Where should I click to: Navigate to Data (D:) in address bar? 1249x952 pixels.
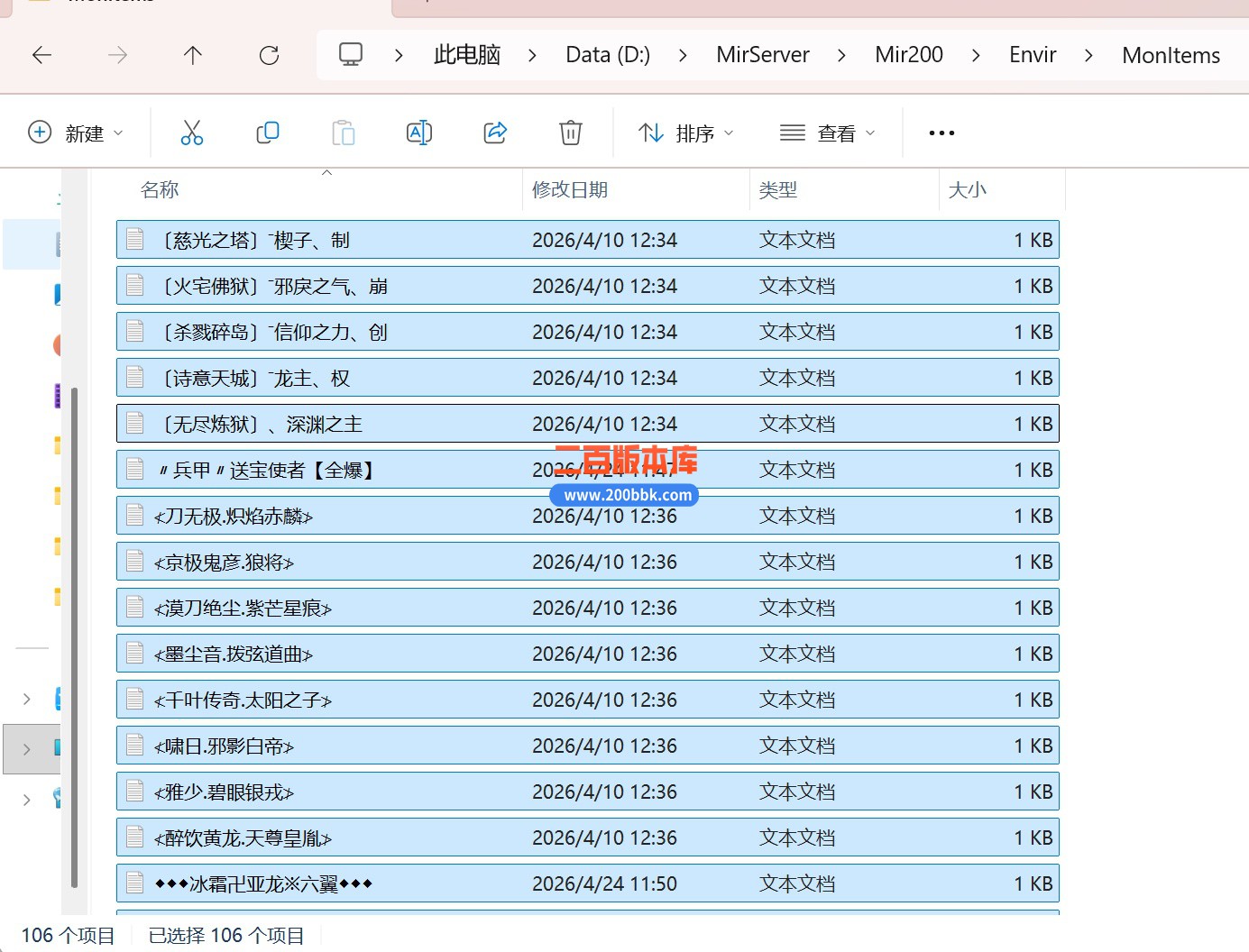(608, 55)
